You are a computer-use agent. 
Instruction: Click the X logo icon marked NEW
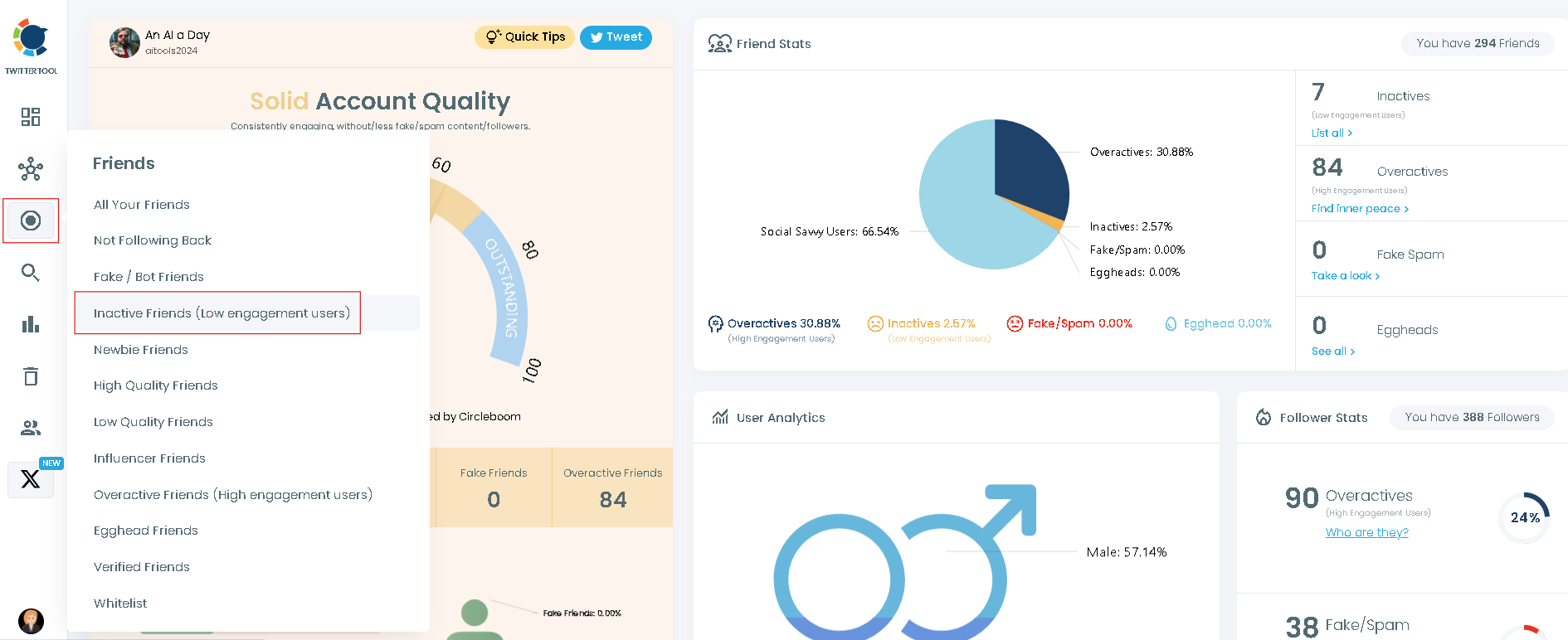tap(31, 479)
